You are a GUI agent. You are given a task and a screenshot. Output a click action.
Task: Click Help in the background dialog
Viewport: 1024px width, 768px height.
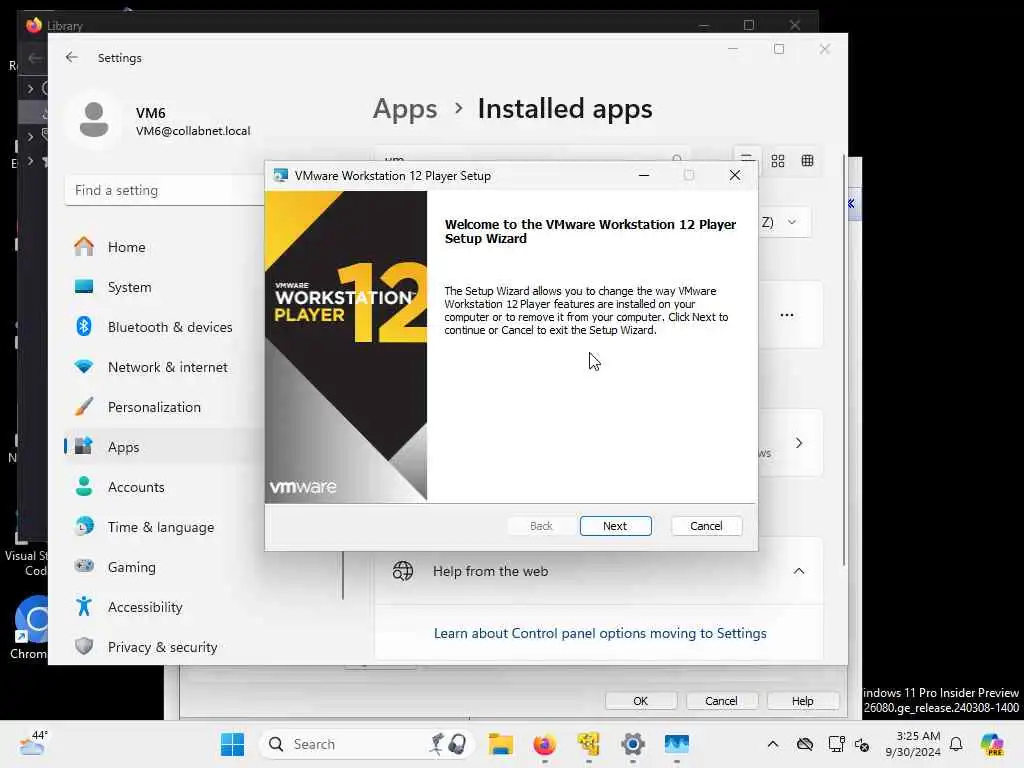coord(803,701)
